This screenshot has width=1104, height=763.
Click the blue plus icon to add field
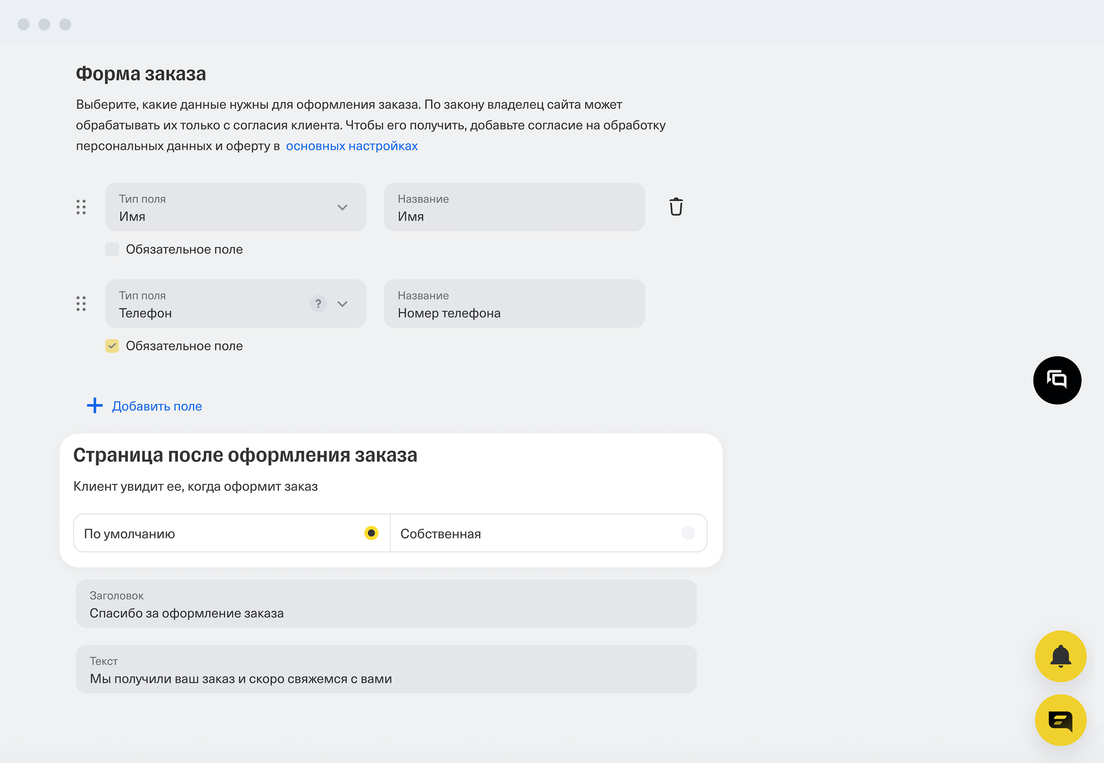(x=95, y=406)
